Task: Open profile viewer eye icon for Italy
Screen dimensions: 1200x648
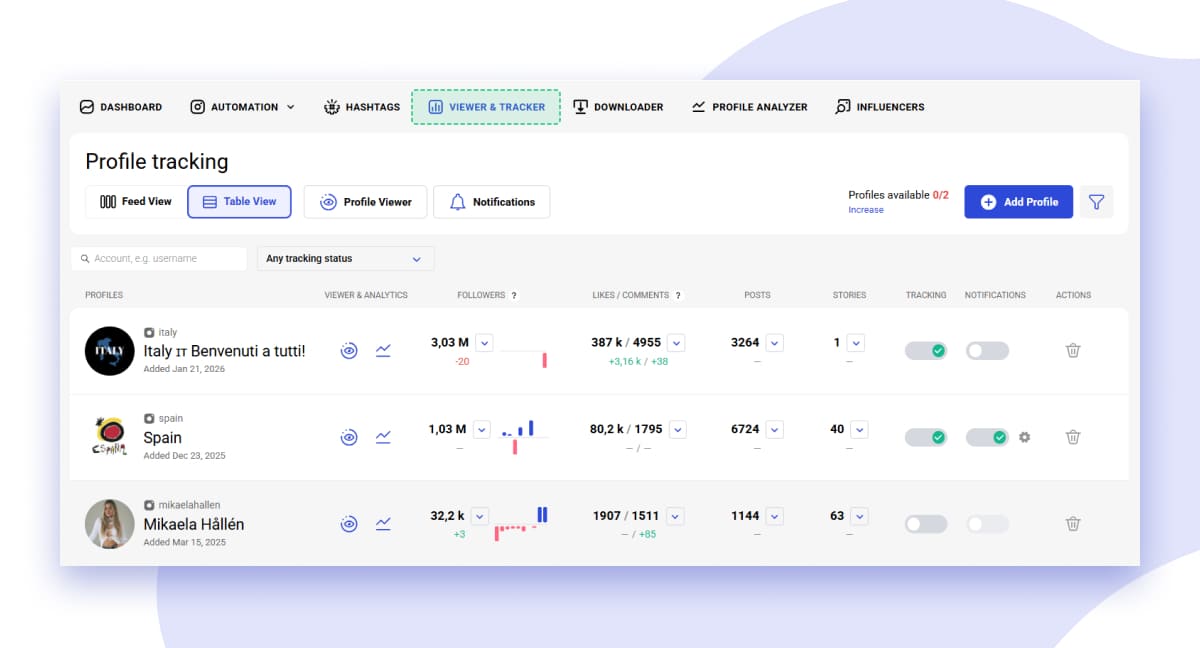Action: [x=349, y=351]
